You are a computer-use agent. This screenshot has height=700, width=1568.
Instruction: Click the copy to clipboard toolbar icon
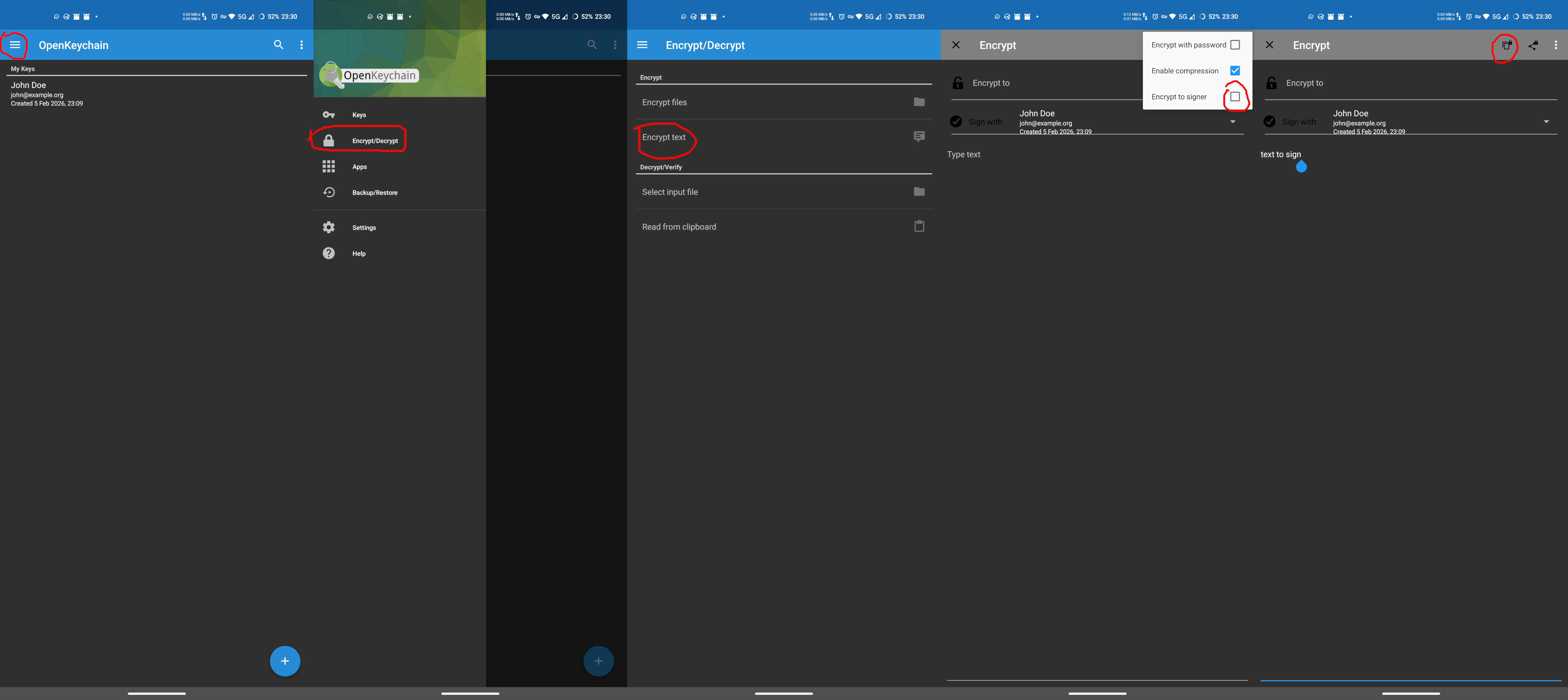tap(1506, 45)
